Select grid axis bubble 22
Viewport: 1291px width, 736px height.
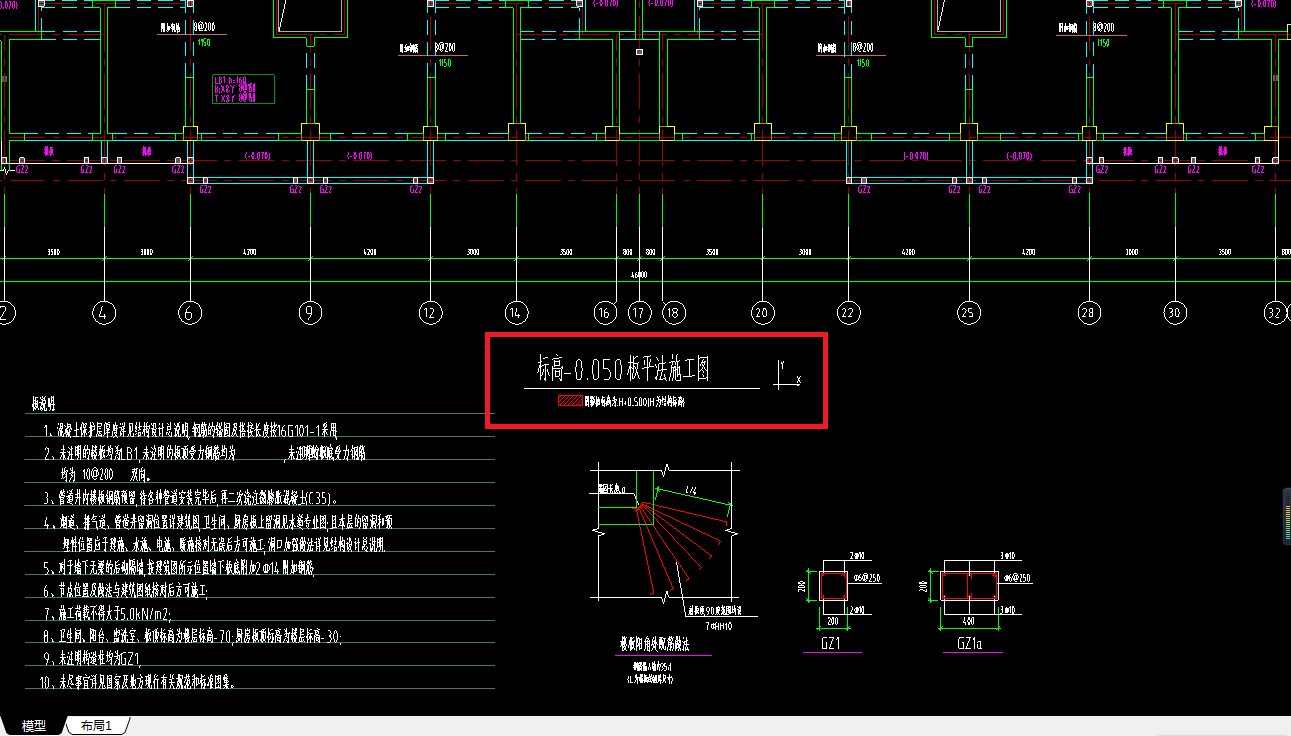pos(849,313)
